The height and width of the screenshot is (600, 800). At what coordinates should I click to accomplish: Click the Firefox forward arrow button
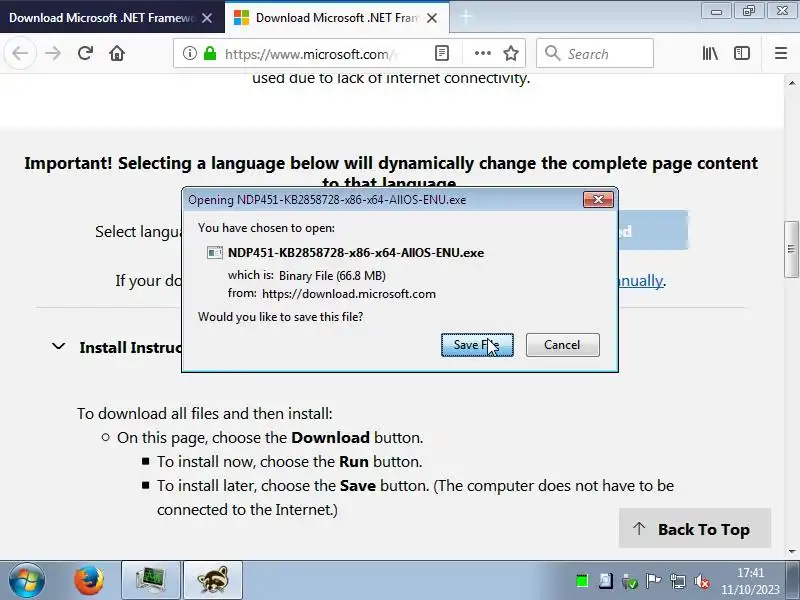53,53
